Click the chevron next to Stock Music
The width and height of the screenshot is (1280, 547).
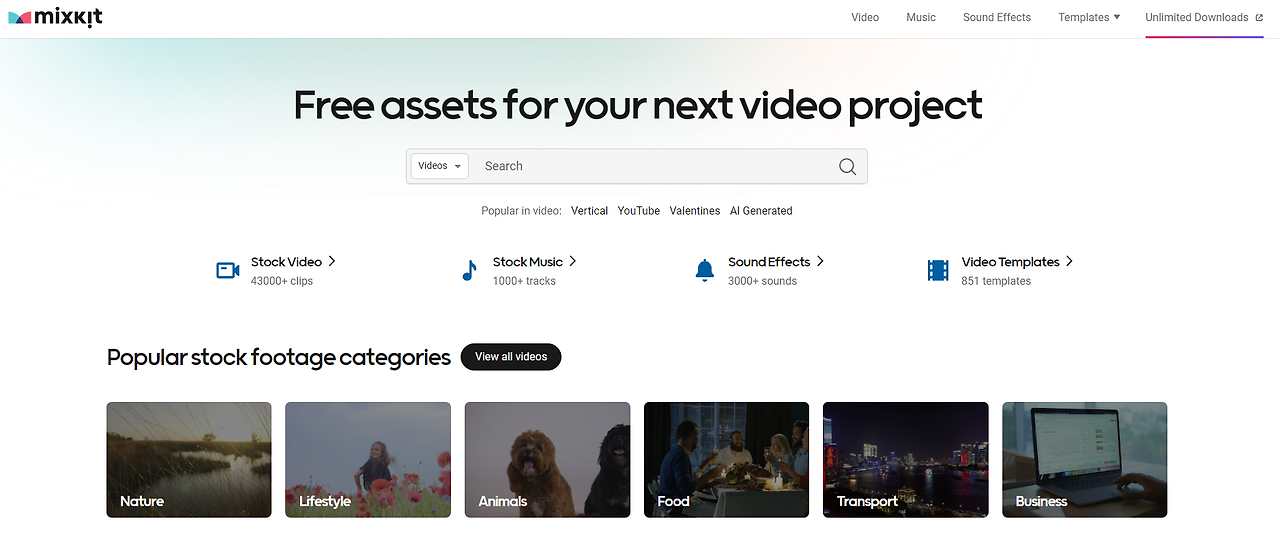tap(573, 261)
